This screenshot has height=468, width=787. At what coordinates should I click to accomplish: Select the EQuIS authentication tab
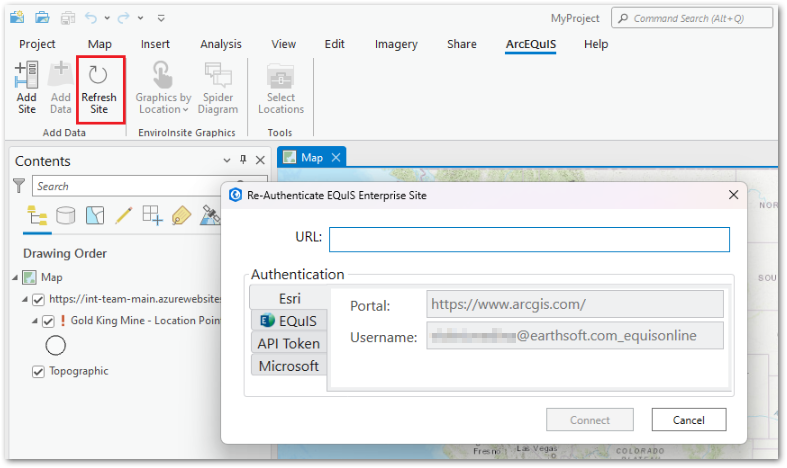point(289,321)
